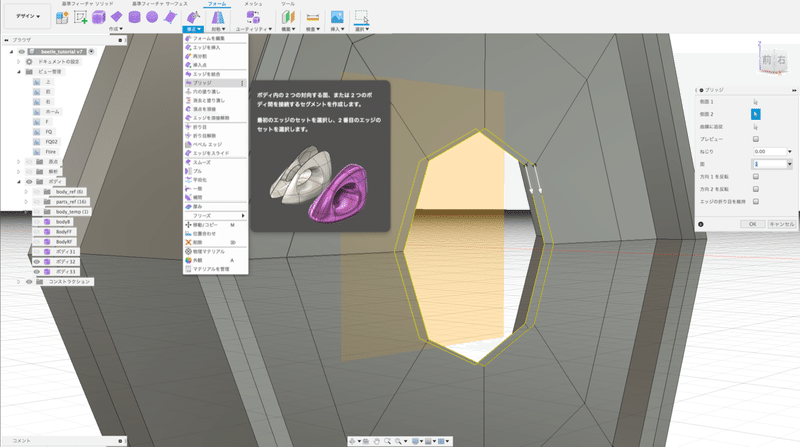800x447 pixels.
Task: Open the デザイン workspace dropdown
Action: 28,16
